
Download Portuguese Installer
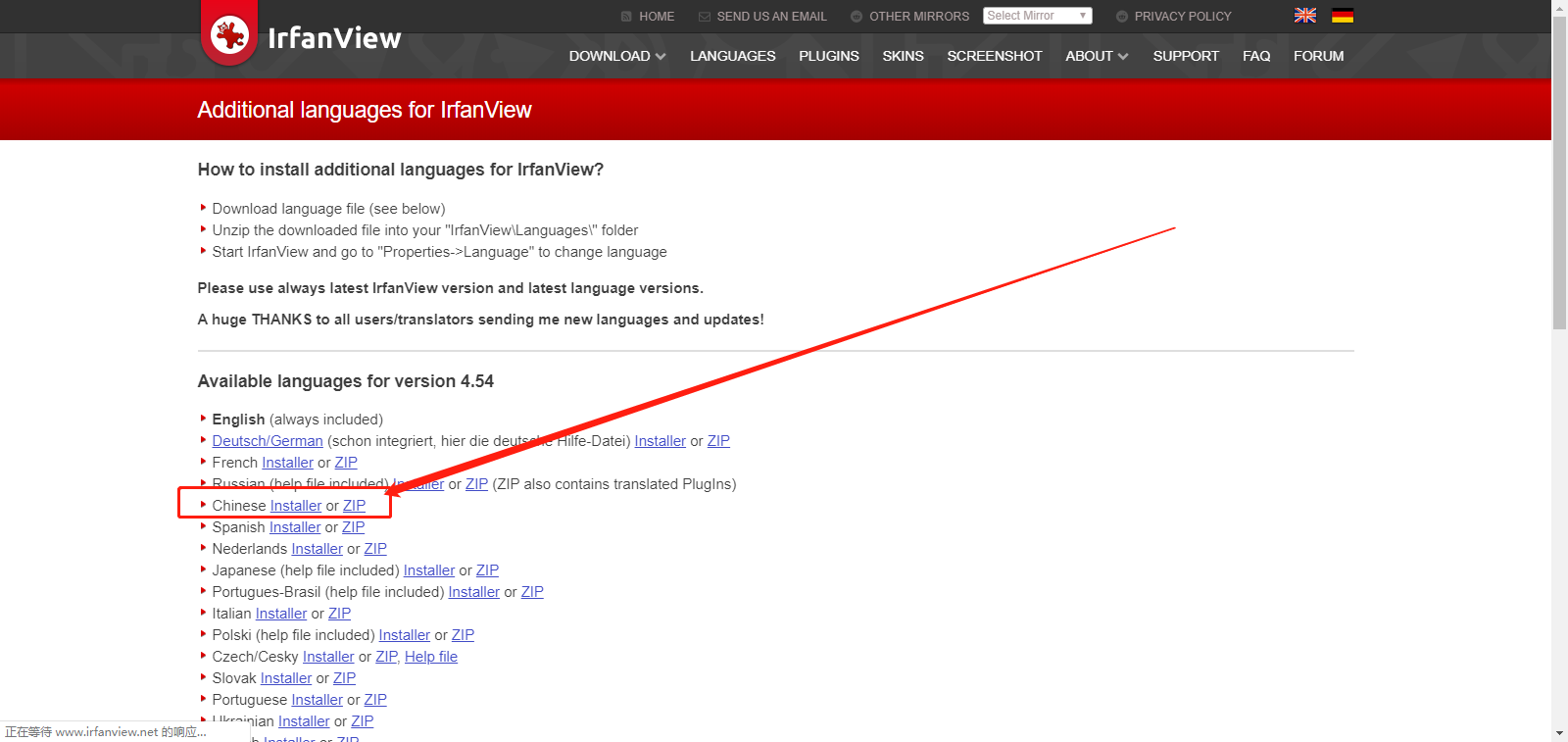(318, 700)
